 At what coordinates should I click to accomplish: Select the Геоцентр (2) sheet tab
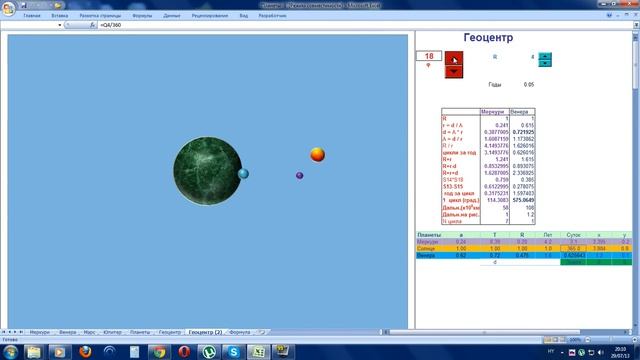(x=205, y=332)
